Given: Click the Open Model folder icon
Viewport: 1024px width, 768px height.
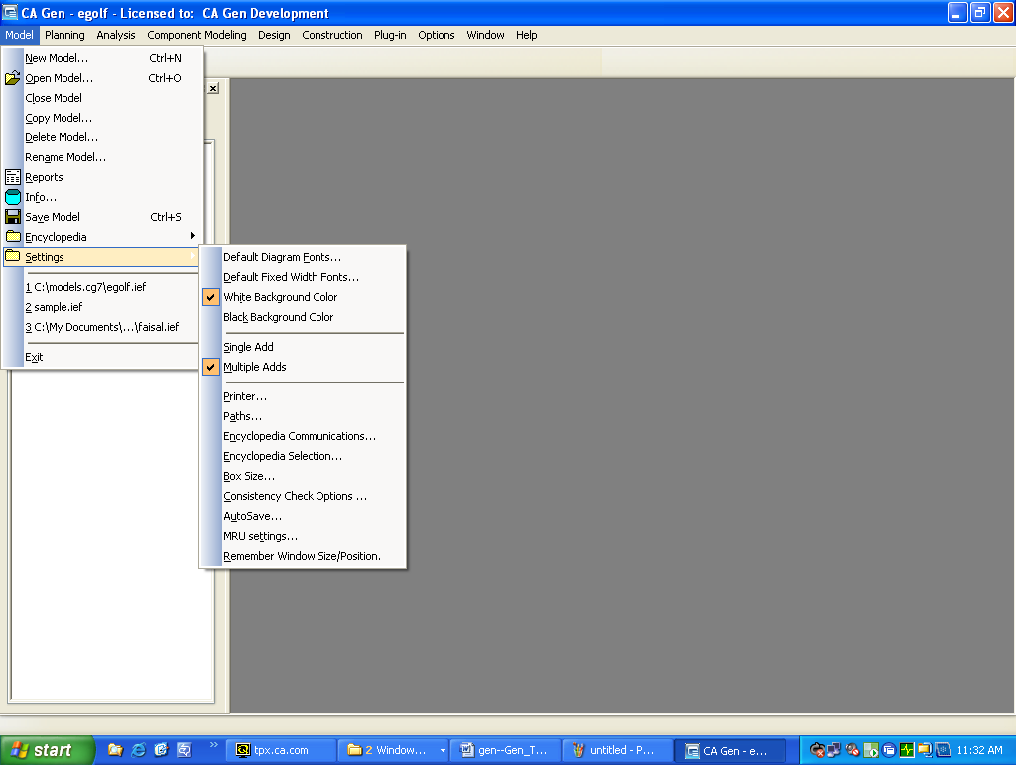Looking at the screenshot, I should (13, 78).
